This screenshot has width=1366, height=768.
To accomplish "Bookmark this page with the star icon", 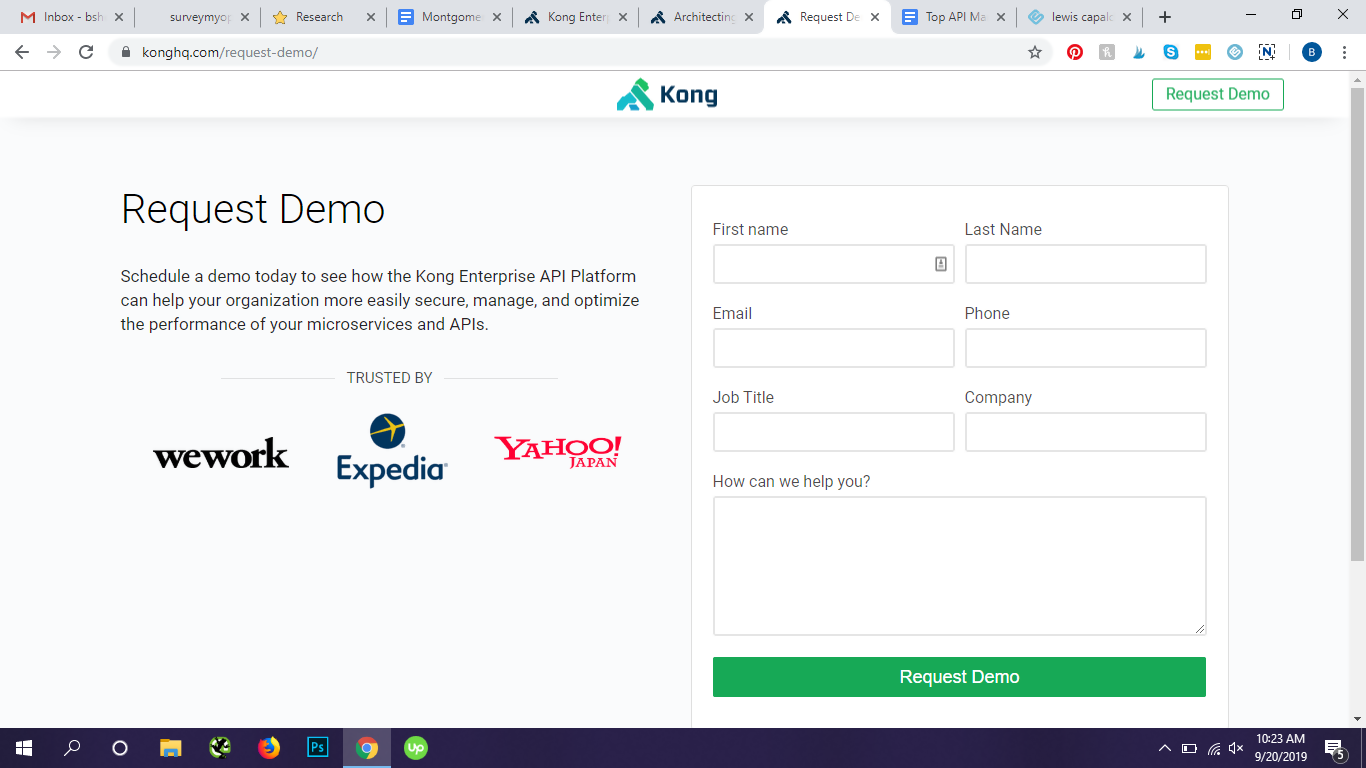I will coord(1035,52).
